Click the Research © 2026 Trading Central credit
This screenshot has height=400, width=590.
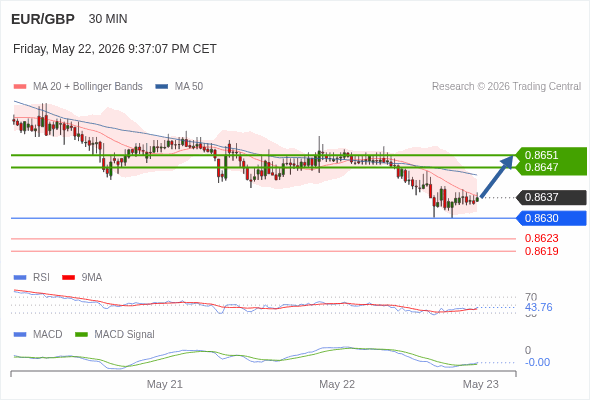pyautogui.click(x=506, y=87)
